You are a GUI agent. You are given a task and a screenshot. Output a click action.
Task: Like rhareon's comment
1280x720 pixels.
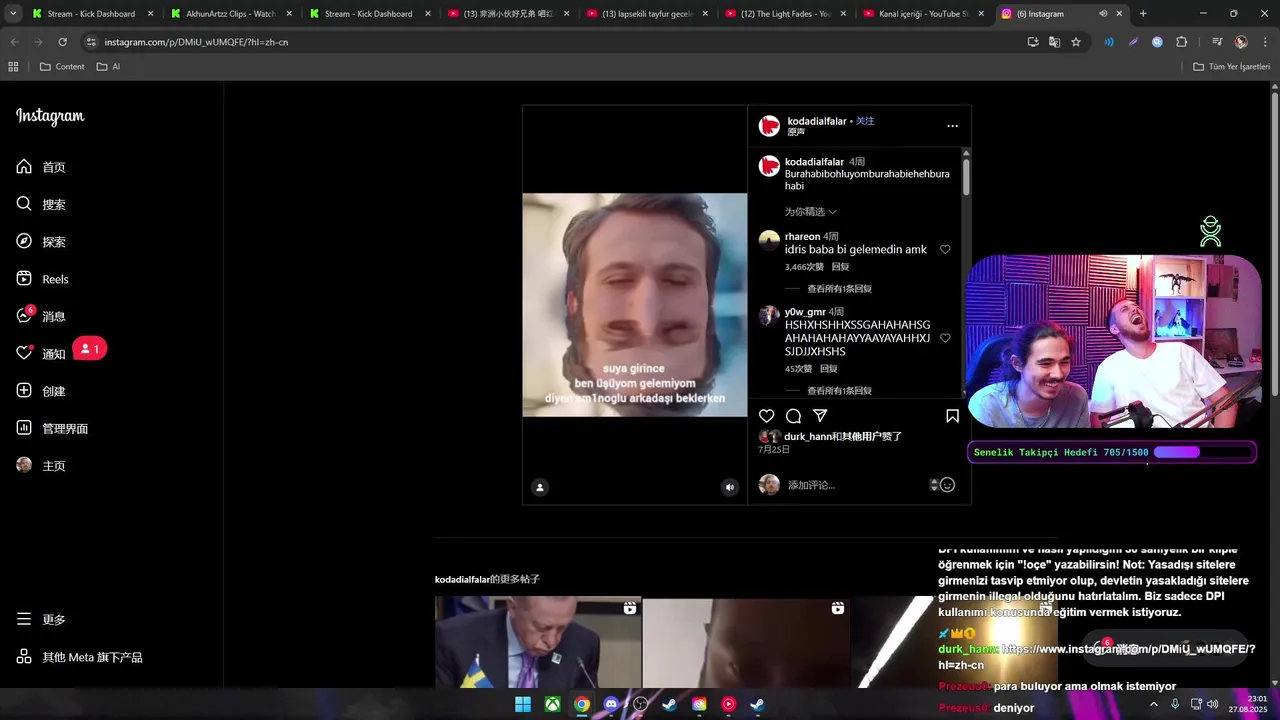[x=945, y=250]
